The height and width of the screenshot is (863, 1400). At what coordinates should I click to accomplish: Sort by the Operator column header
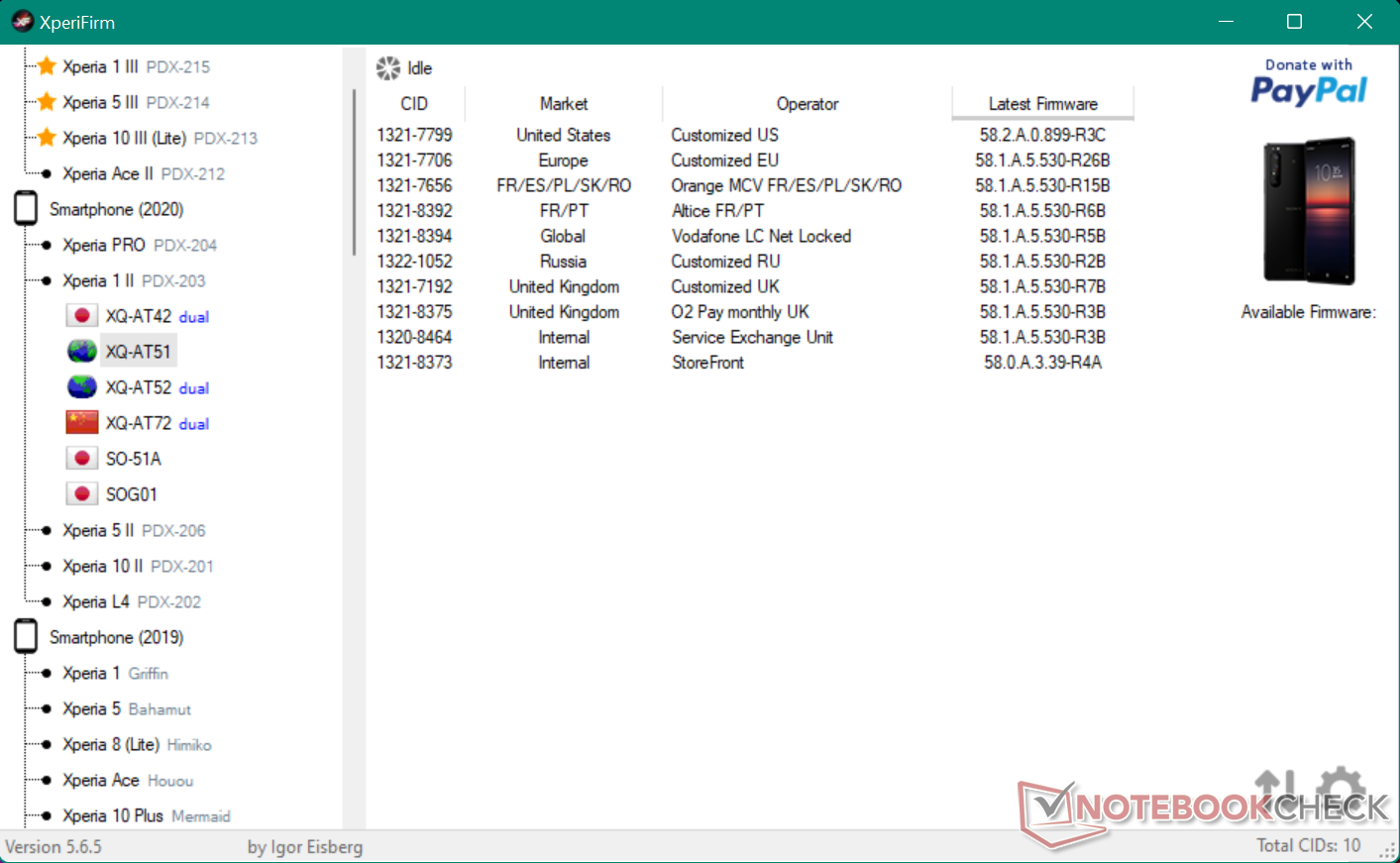click(808, 104)
